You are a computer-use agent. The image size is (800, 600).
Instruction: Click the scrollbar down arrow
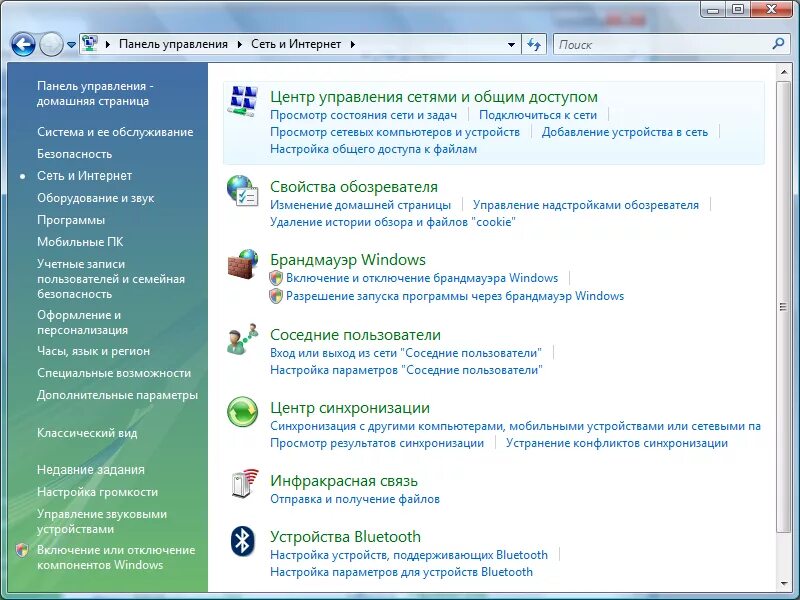pyautogui.click(x=783, y=583)
